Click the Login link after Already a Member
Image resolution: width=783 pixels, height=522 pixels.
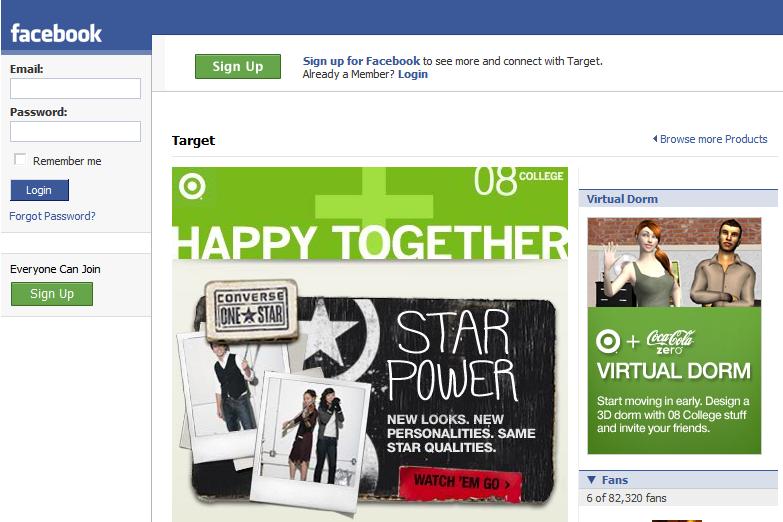413,74
